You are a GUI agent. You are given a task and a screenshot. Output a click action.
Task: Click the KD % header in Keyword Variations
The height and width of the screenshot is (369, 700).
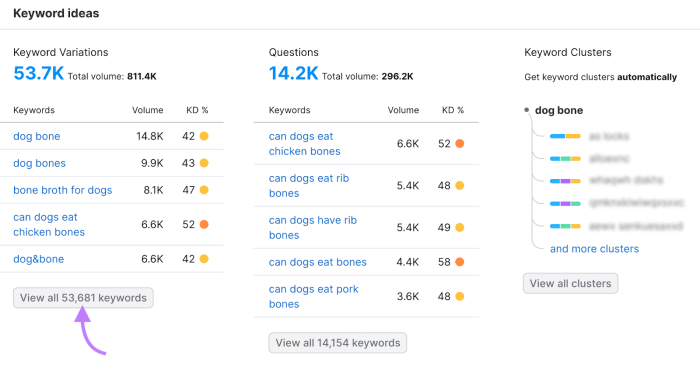[x=197, y=110]
